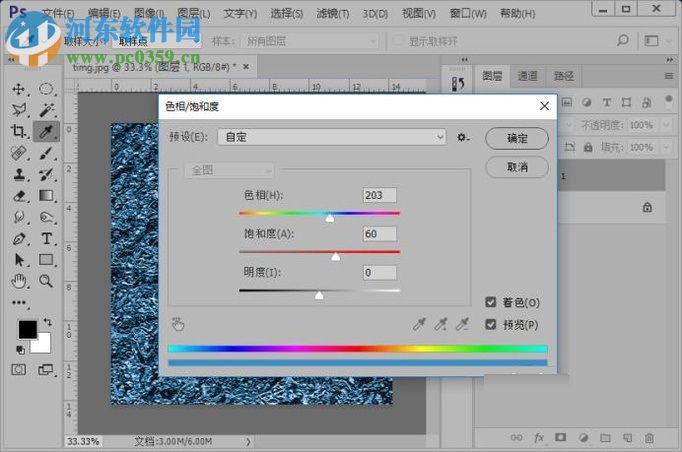Select the Path Selection tool
This screenshot has width=682, height=452.
(x=18, y=260)
